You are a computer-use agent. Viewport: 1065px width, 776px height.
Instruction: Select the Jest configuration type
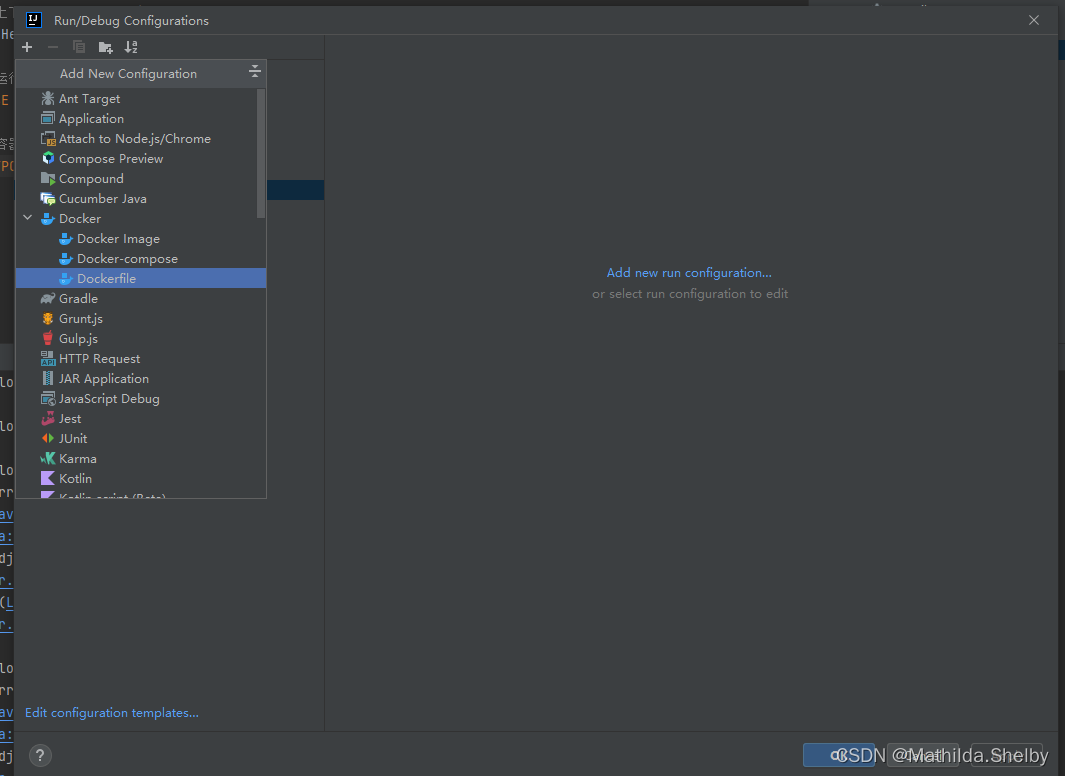click(x=141, y=419)
